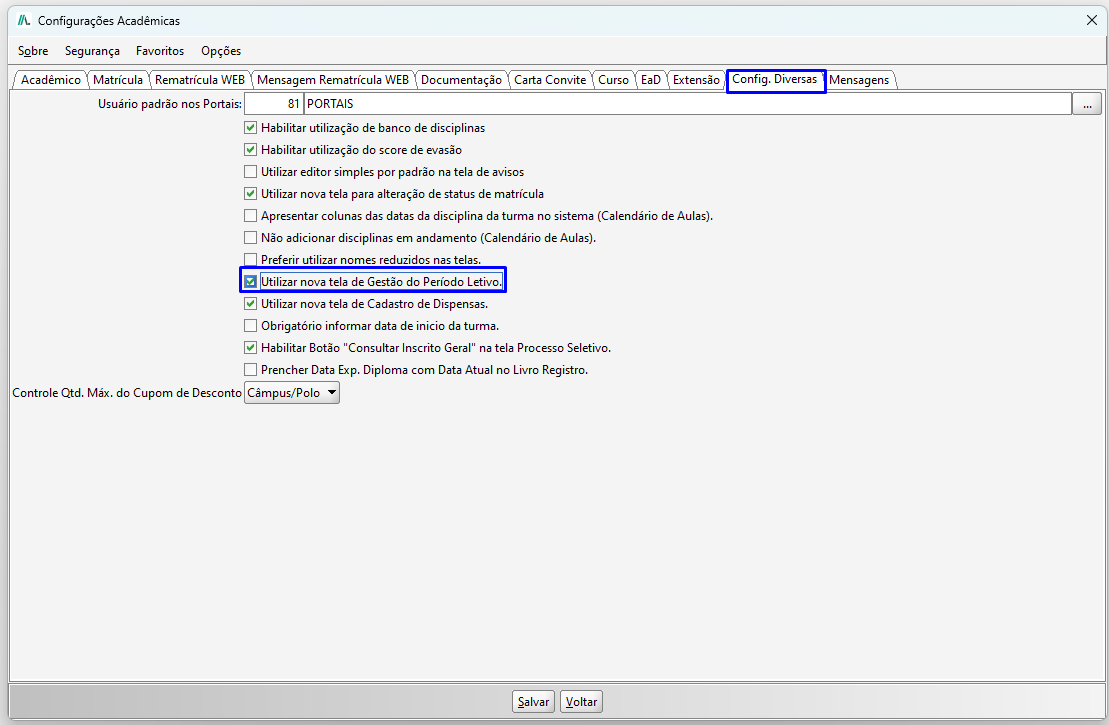Switch to the Curso tab
1109x725 pixels.
point(613,80)
